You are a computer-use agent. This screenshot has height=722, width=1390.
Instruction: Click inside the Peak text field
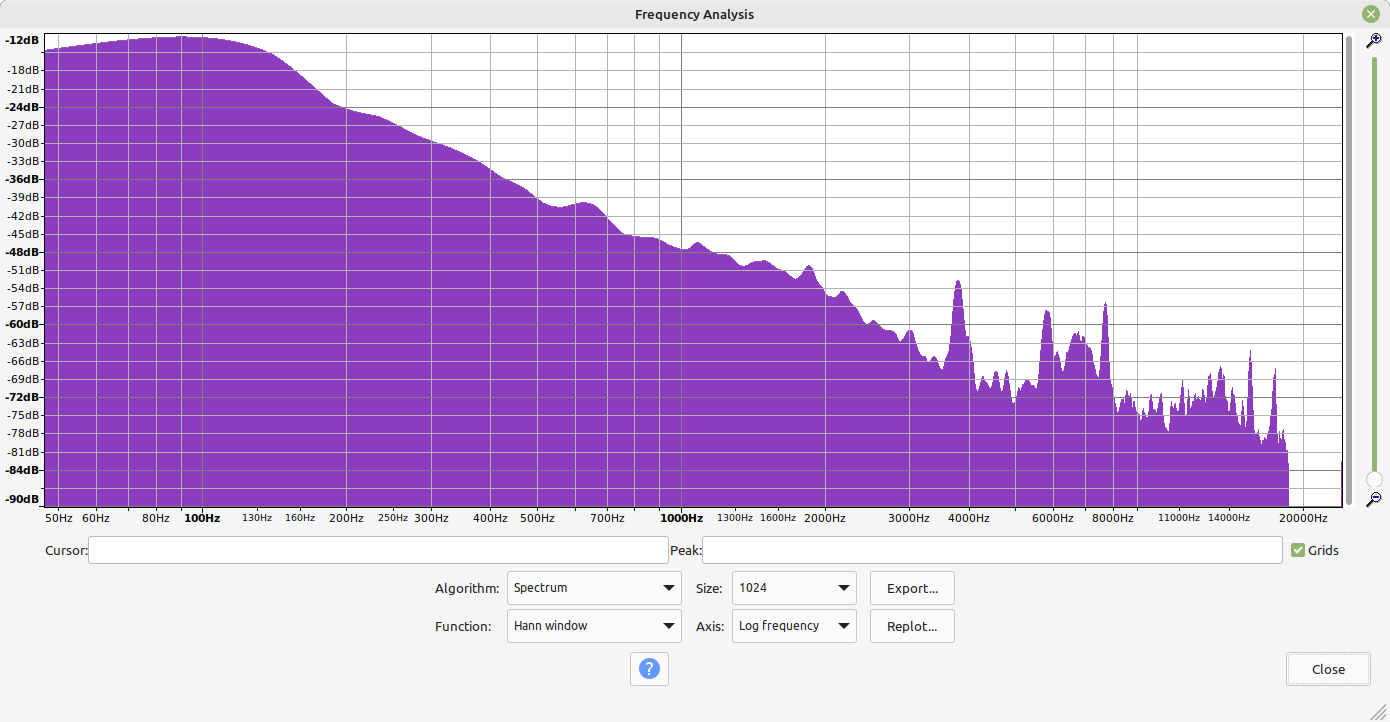pos(991,550)
